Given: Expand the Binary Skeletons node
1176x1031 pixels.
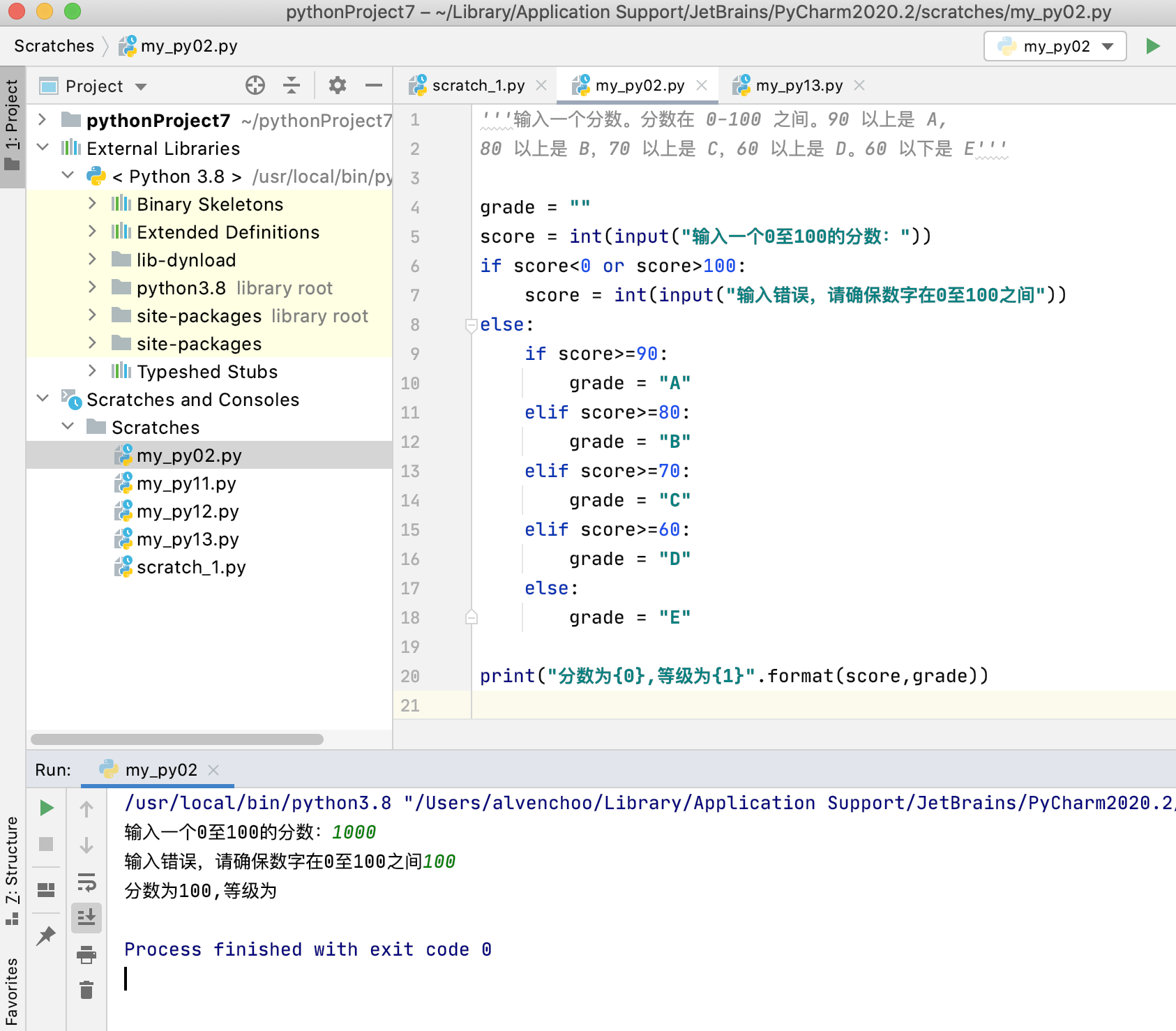Looking at the screenshot, I should 92,204.
